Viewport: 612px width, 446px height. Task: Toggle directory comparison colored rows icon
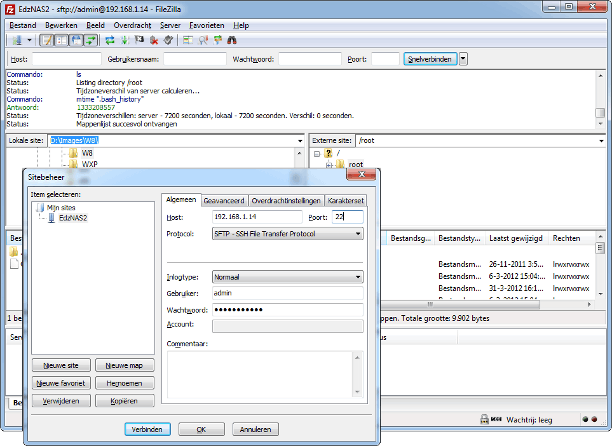pyautogui.click(x=188, y=40)
